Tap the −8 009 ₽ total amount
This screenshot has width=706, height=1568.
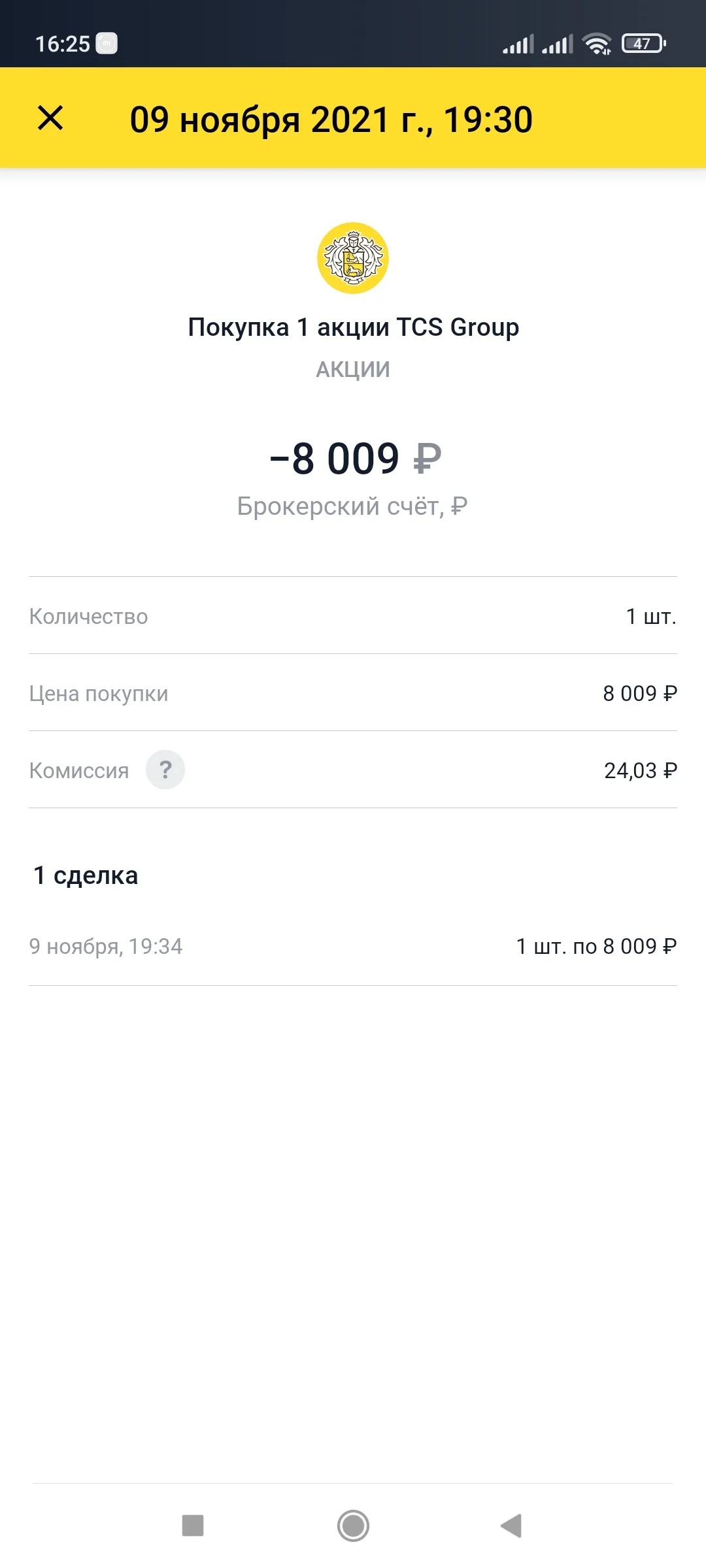tap(356, 458)
